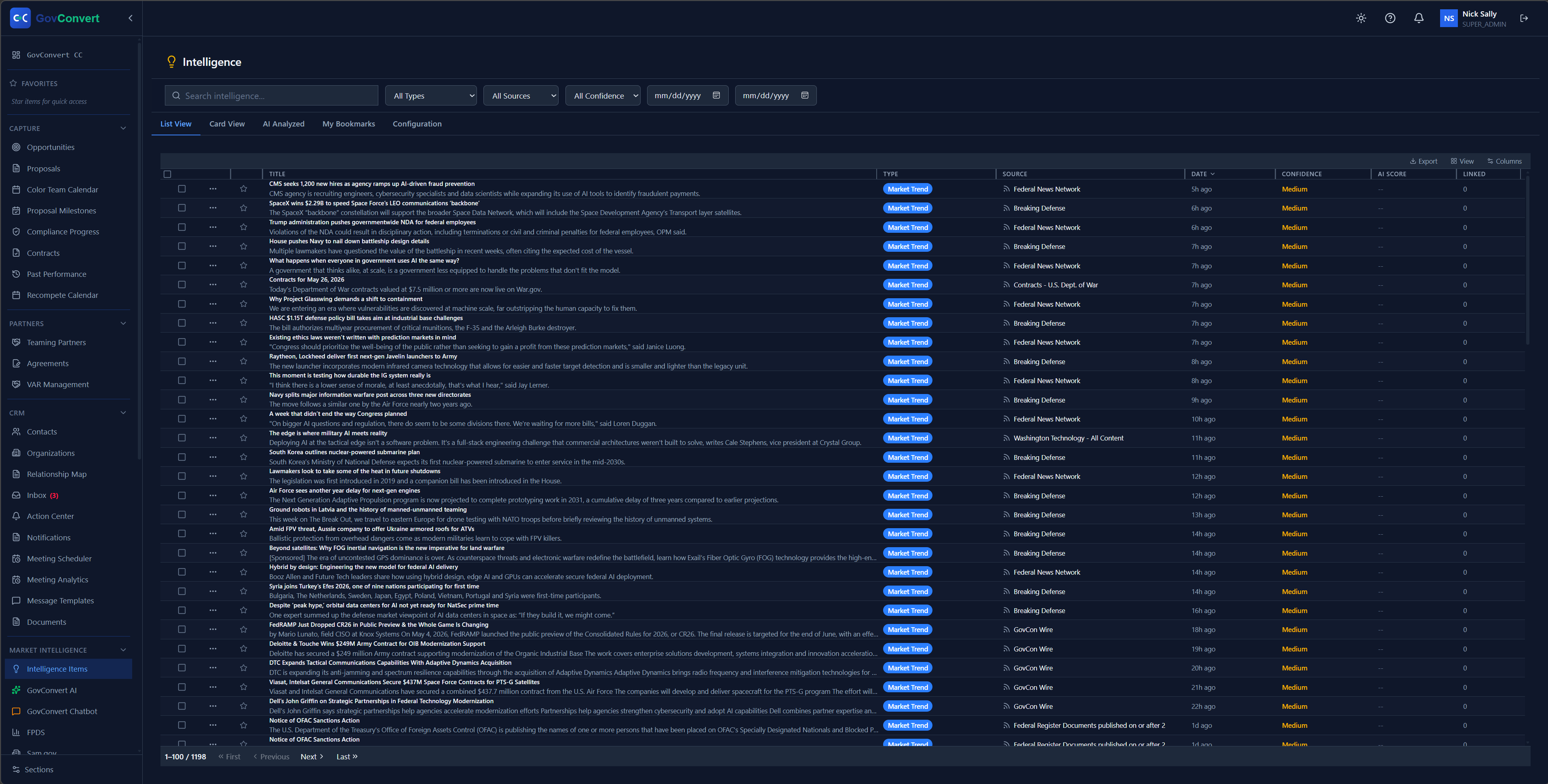The width and height of the screenshot is (1548, 784).
Task: Open the All Confidence dropdown filter
Action: tap(603, 95)
